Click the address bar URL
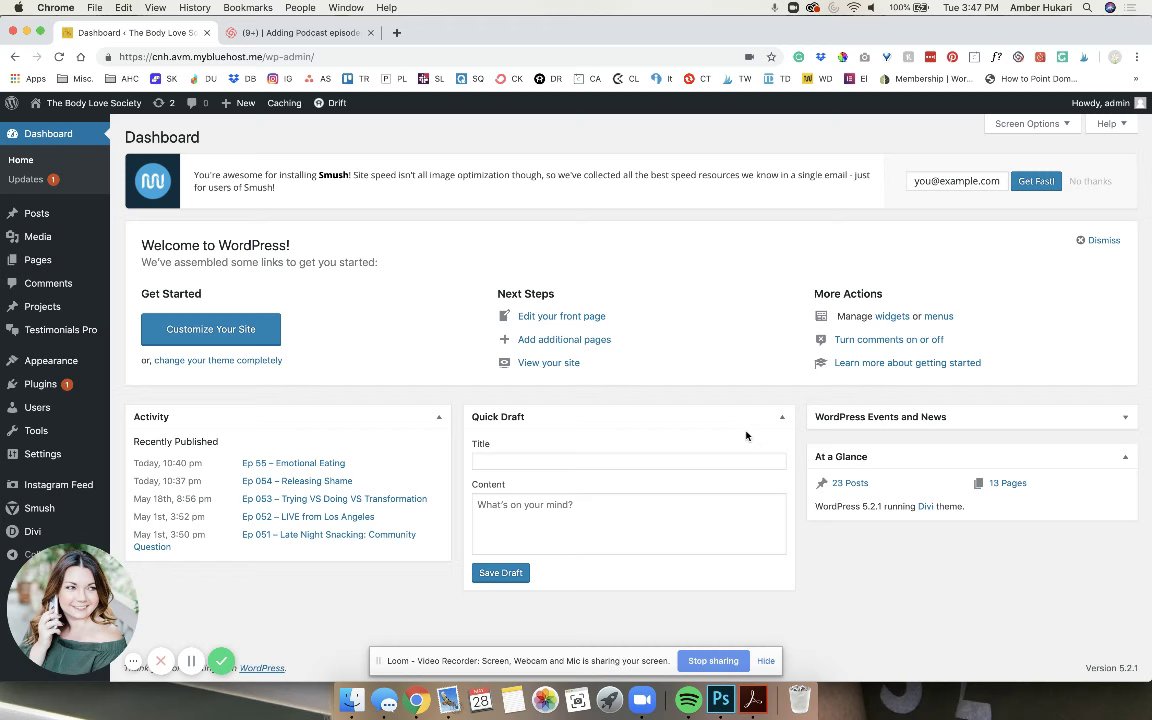Image resolution: width=1152 pixels, height=720 pixels. tap(216, 57)
